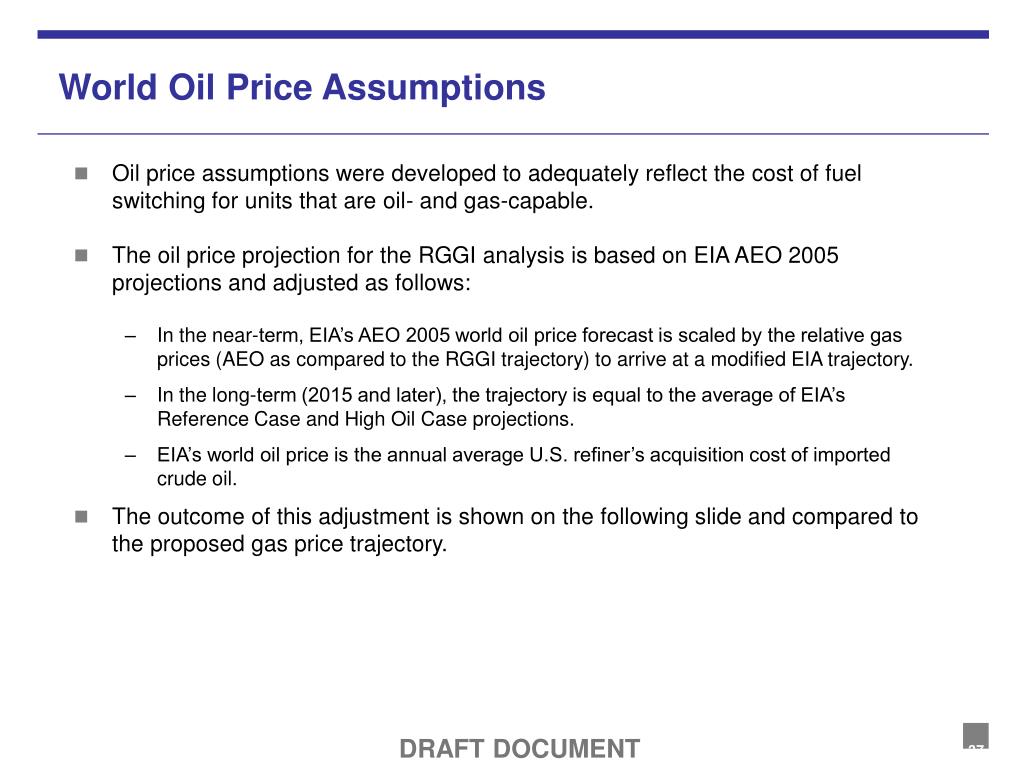Click the World Oil Price Assumptions title
The width and height of the screenshot is (1024, 768).
[302, 88]
